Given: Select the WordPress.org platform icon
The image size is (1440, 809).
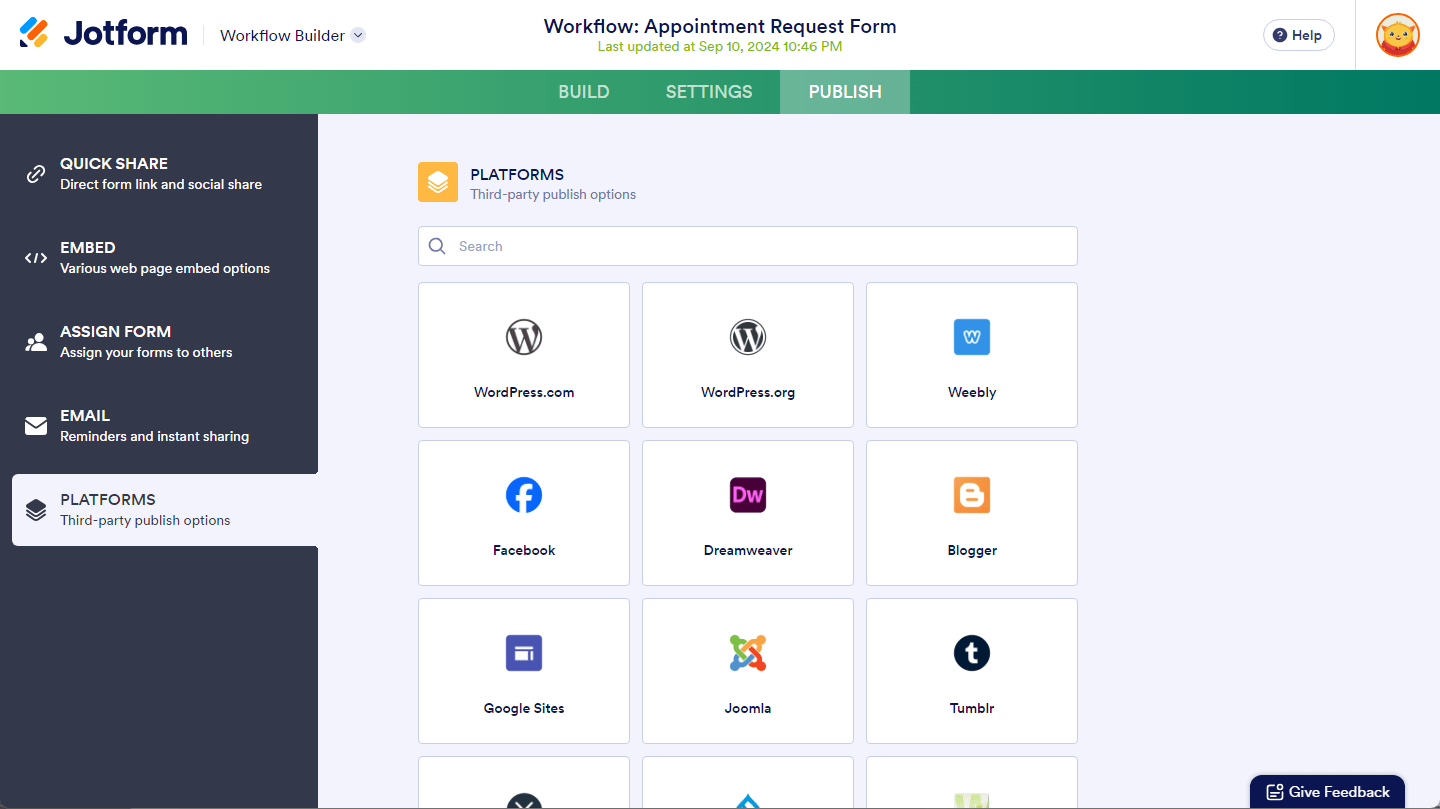Looking at the screenshot, I should tap(748, 337).
